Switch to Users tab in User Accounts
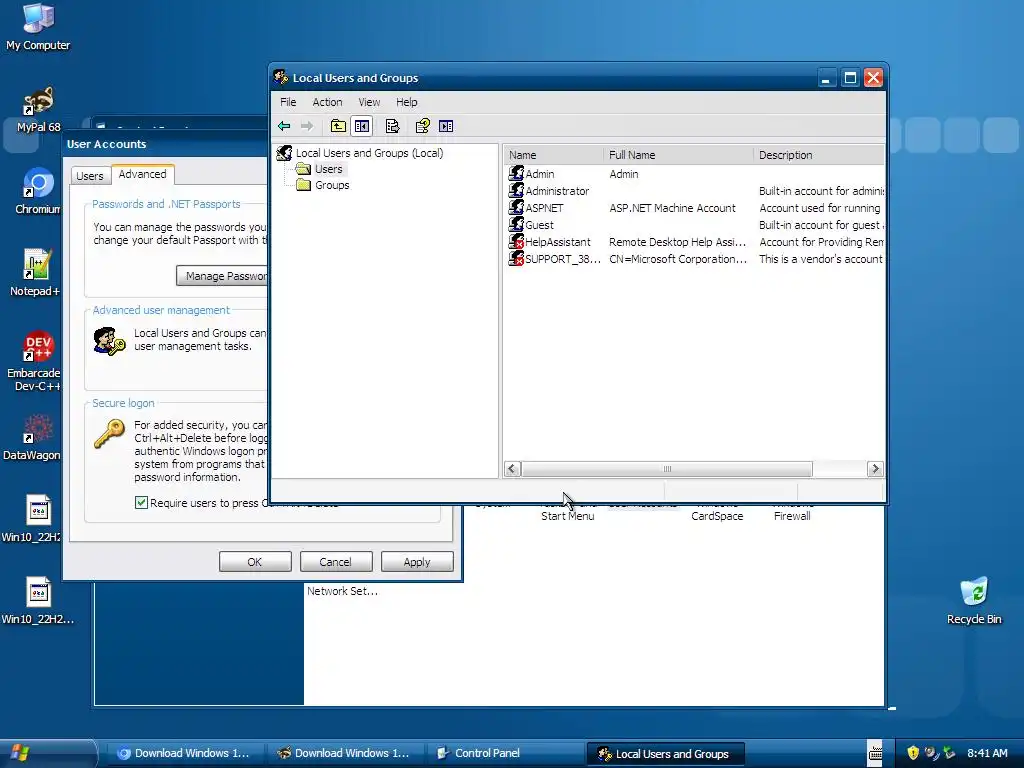Image resolution: width=1024 pixels, height=768 pixels. click(x=89, y=176)
